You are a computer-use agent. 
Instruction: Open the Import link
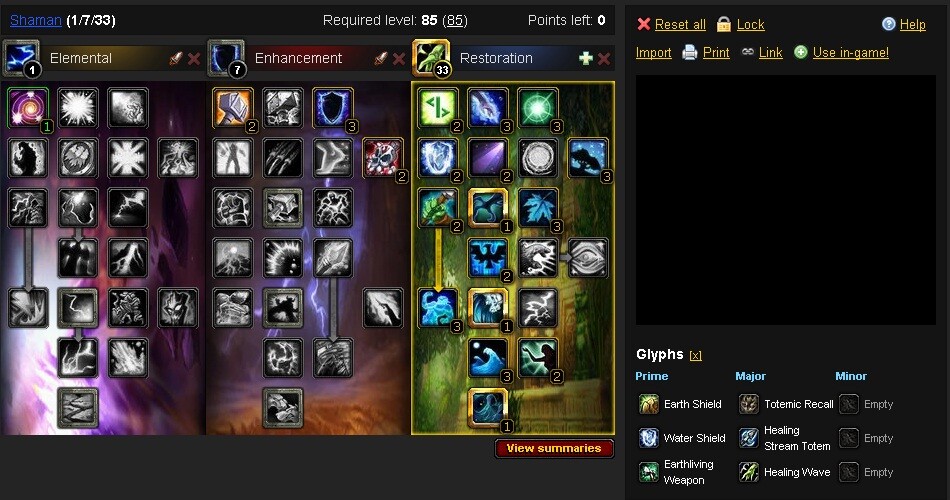coord(653,53)
